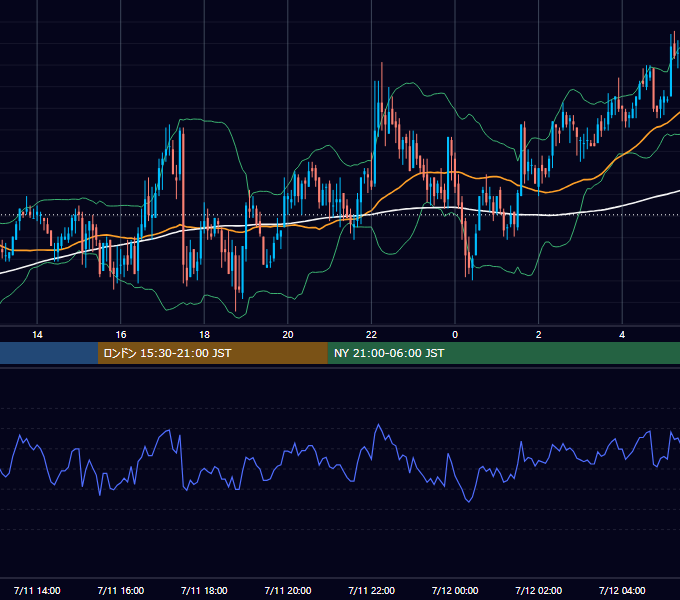680x600 pixels.
Task: Click the hour label 2 on price axis
Action: (x=539, y=335)
